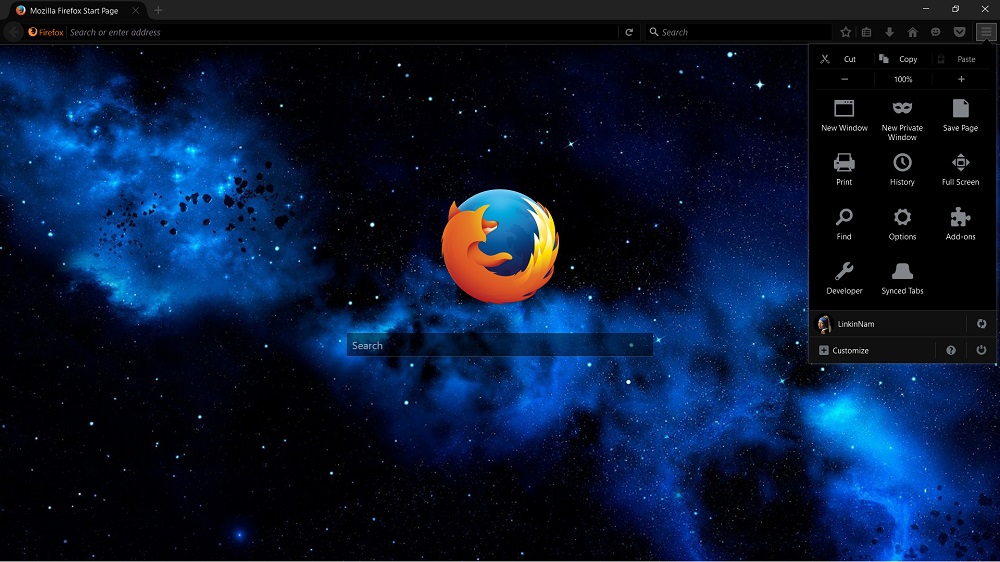Image resolution: width=1000 pixels, height=562 pixels.
Task: Click the LinkinNam profile avatar
Action: (x=824, y=324)
